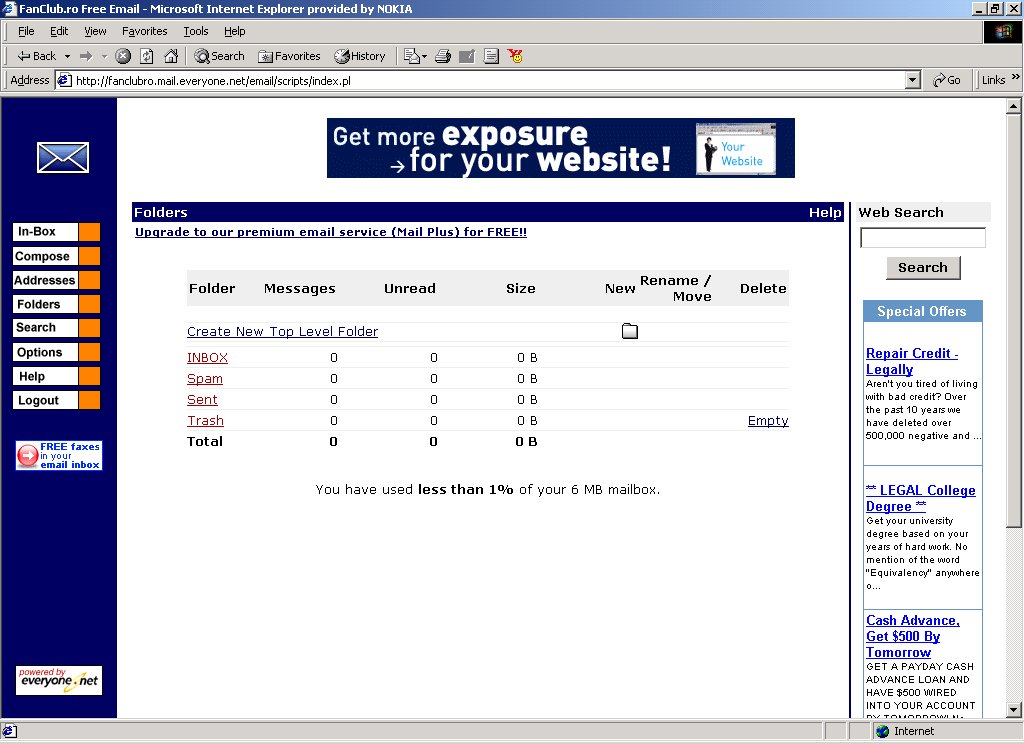Image resolution: width=1024 pixels, height=744 pixels.
Task: Click Empty for the Trash folder
Action: [x=768, y=421]
